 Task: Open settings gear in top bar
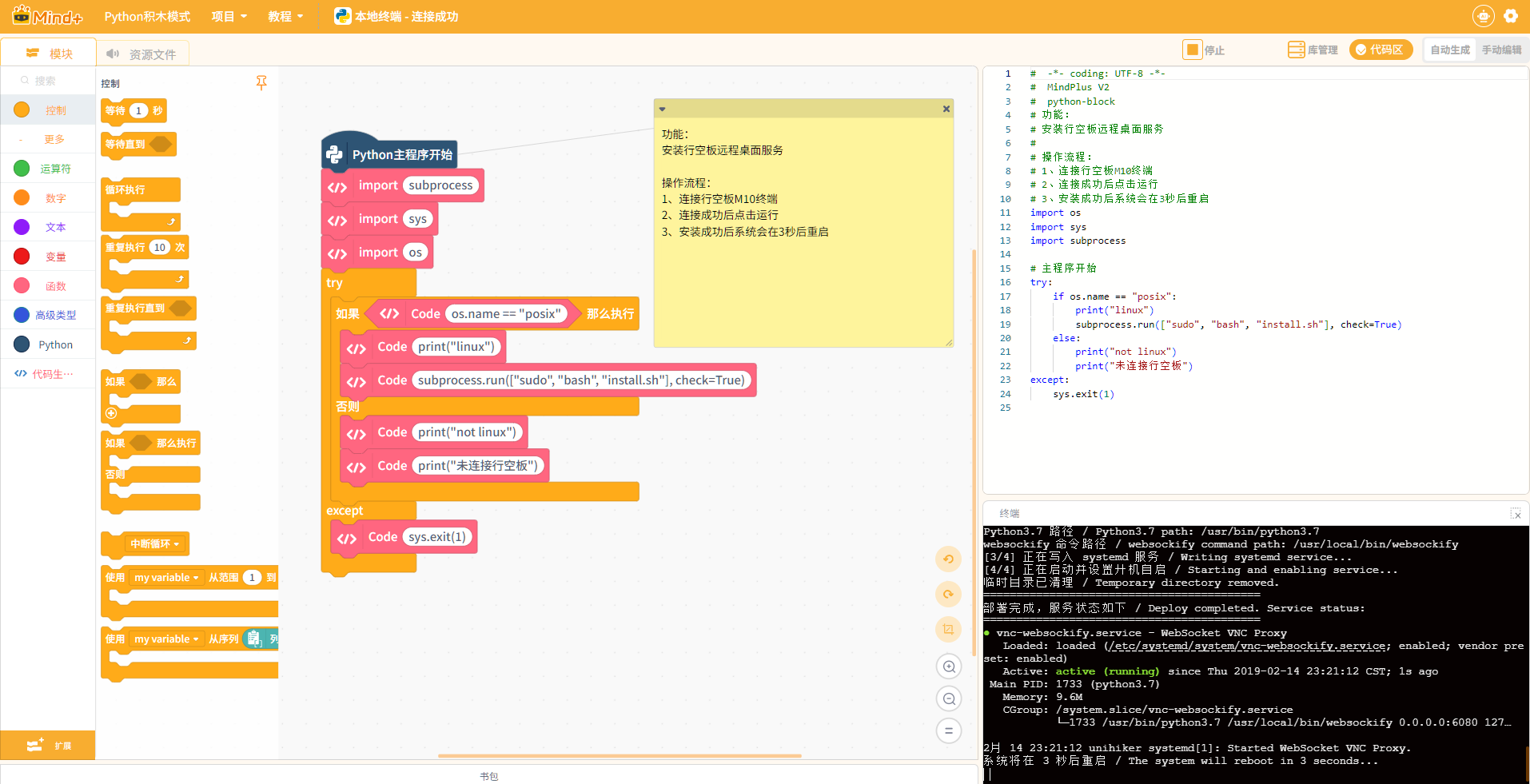[x=1511, y=16]
